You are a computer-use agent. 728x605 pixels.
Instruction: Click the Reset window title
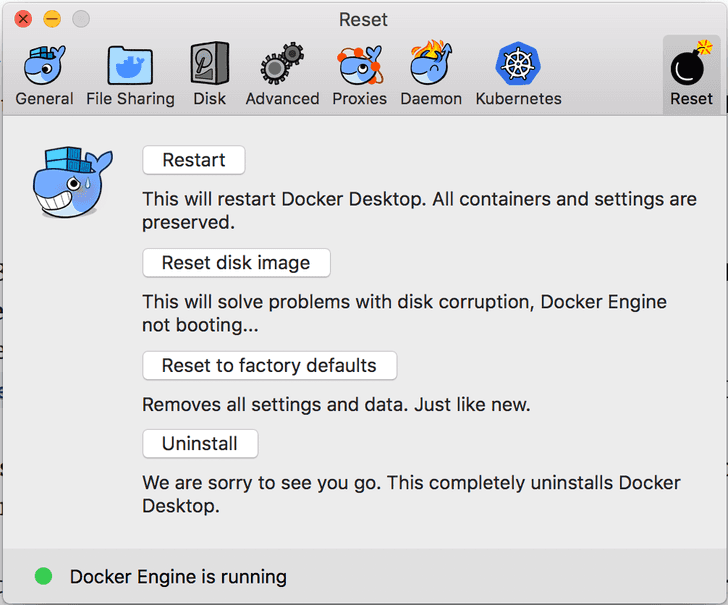coord(363,20)
